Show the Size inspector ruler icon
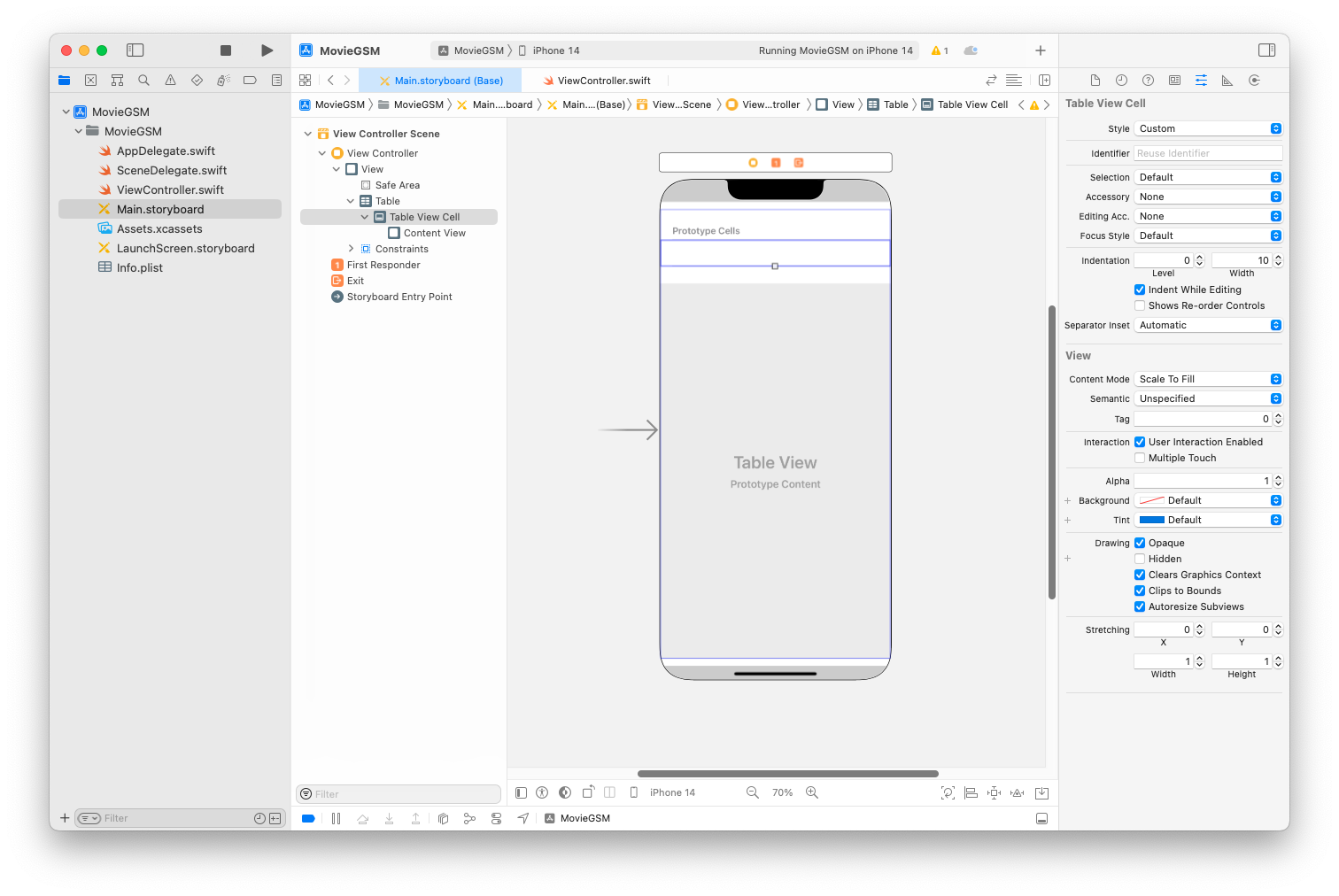 tap(1227, 81)
